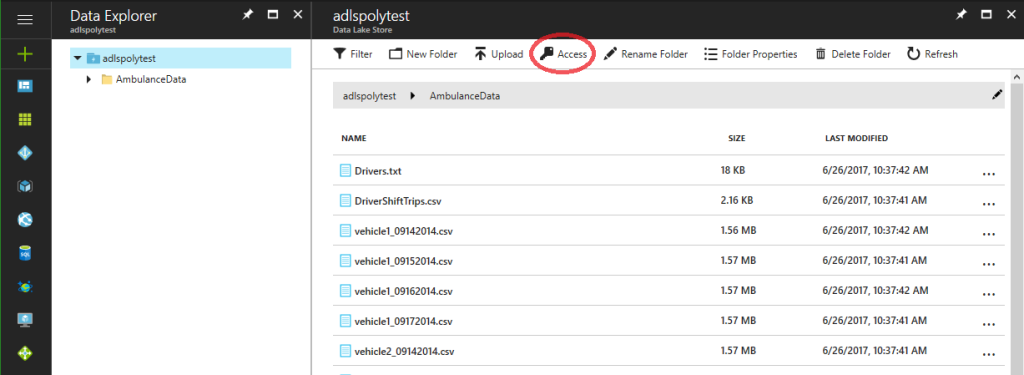Screen dimensions: 1024x375
Task: Click the Filter toolbar button
Action: [353, 54]
